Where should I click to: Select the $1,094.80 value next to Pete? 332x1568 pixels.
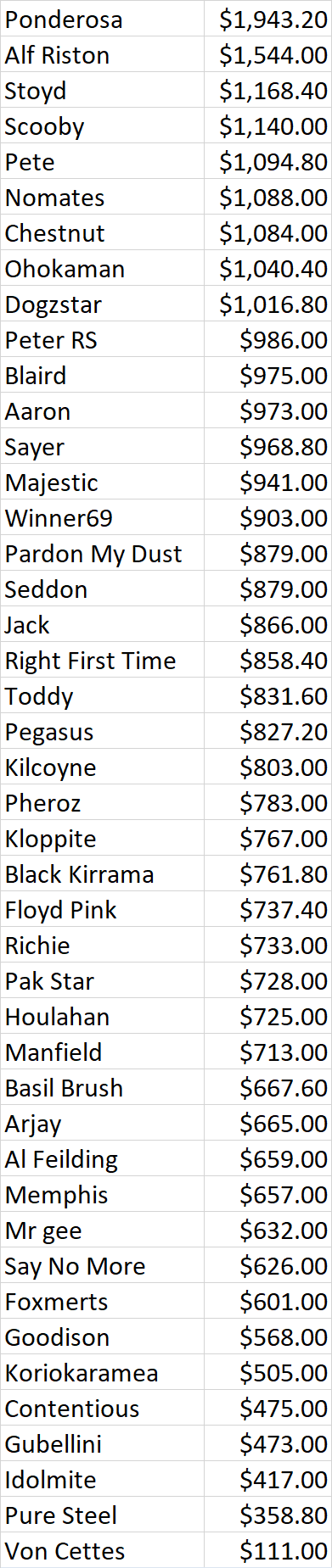[x=268, y=161]
